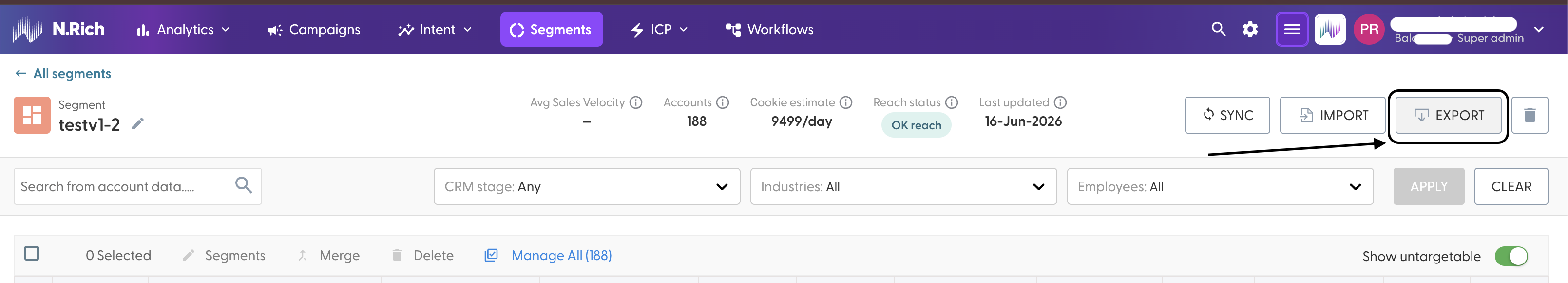Click Avg Sales Velocity info icon
Viewport: 1568px width, 283px height.
click(636, 102)
